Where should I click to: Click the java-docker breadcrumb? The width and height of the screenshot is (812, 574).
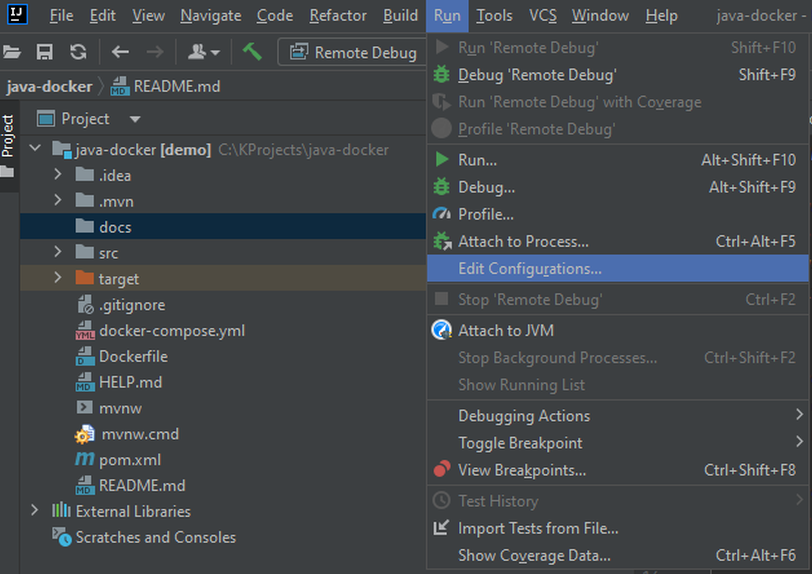coord(49,86)
